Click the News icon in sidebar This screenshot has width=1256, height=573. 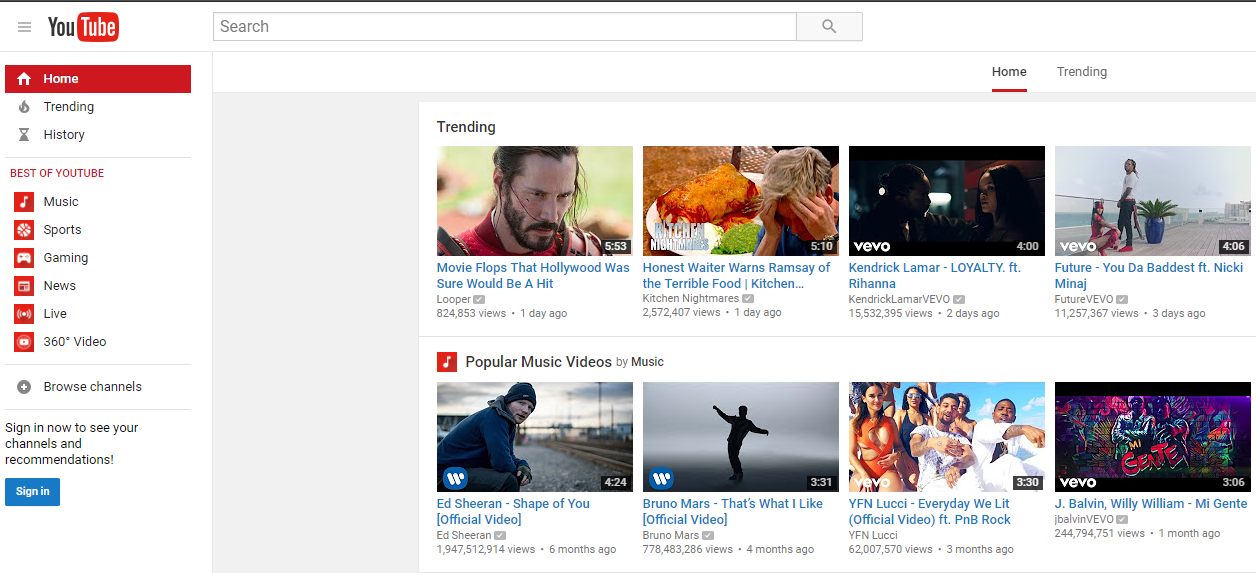pos(24,286)
